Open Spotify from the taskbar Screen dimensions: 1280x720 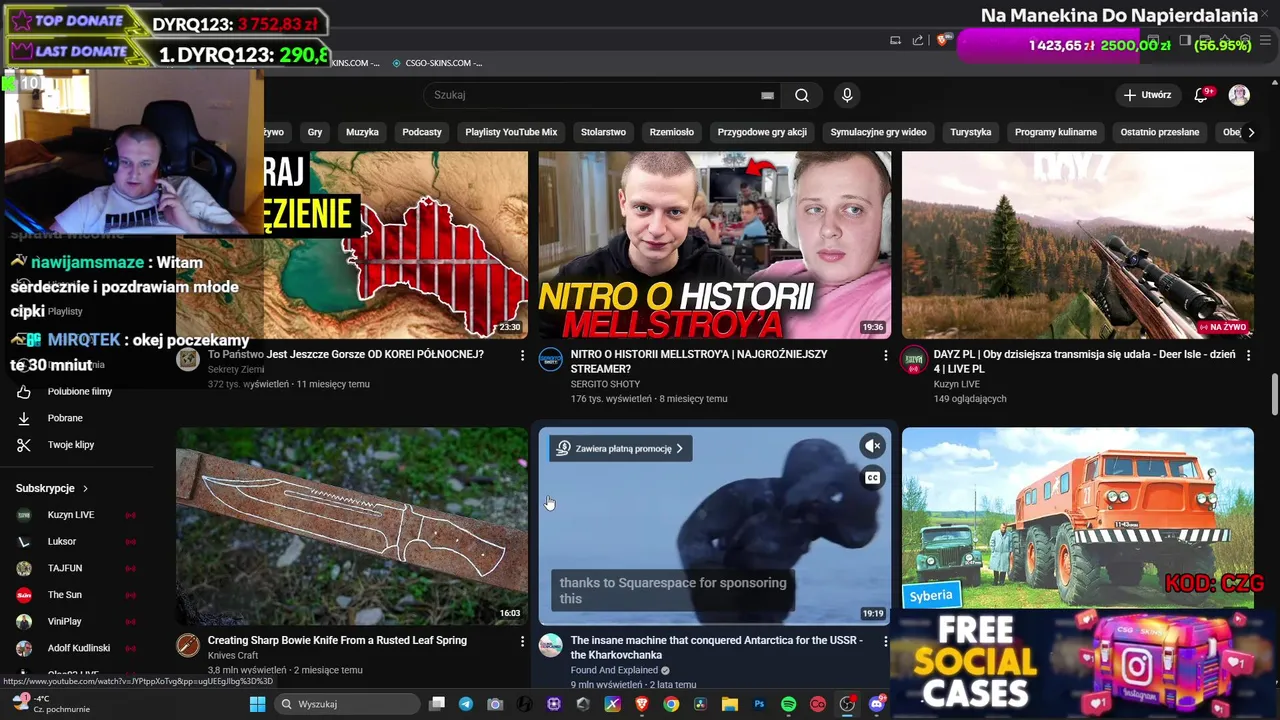(788, 704)
